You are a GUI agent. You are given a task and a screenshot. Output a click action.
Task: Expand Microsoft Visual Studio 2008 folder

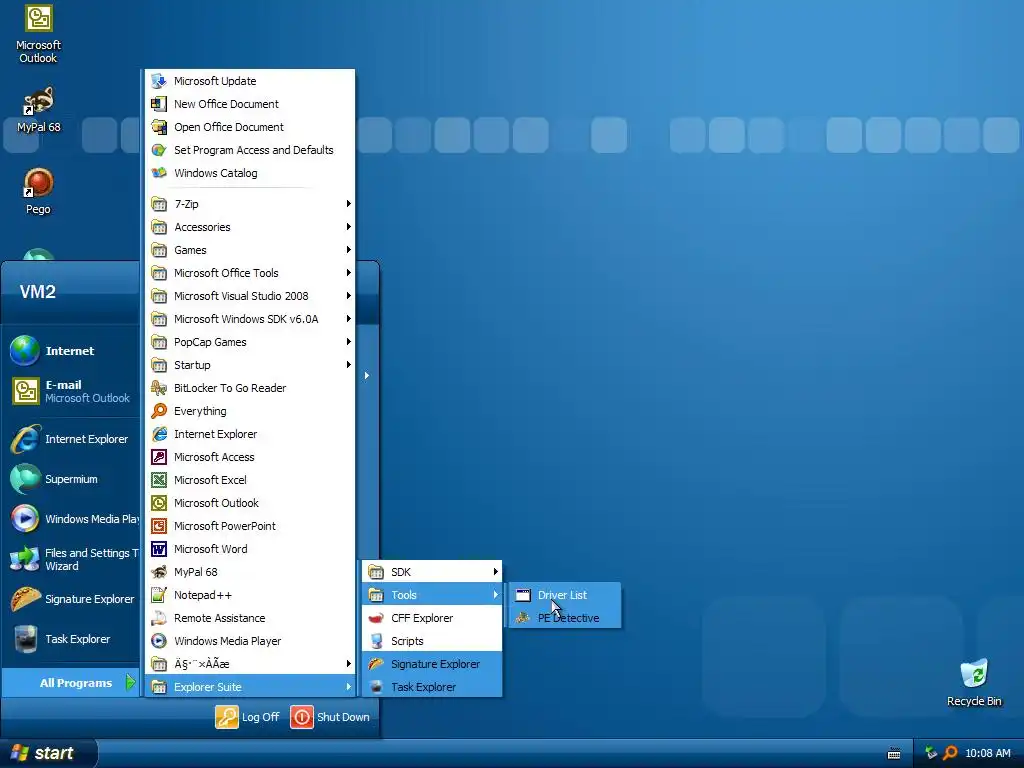(251, 296)
